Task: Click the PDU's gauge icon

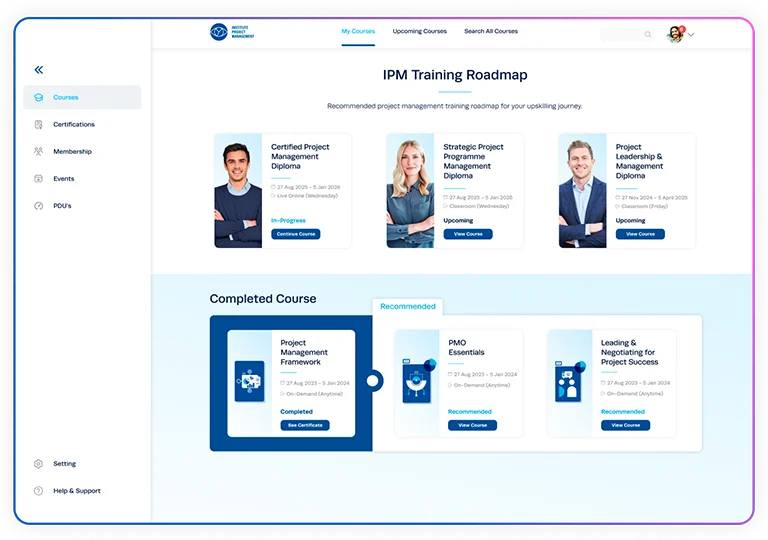Action: 39,206
